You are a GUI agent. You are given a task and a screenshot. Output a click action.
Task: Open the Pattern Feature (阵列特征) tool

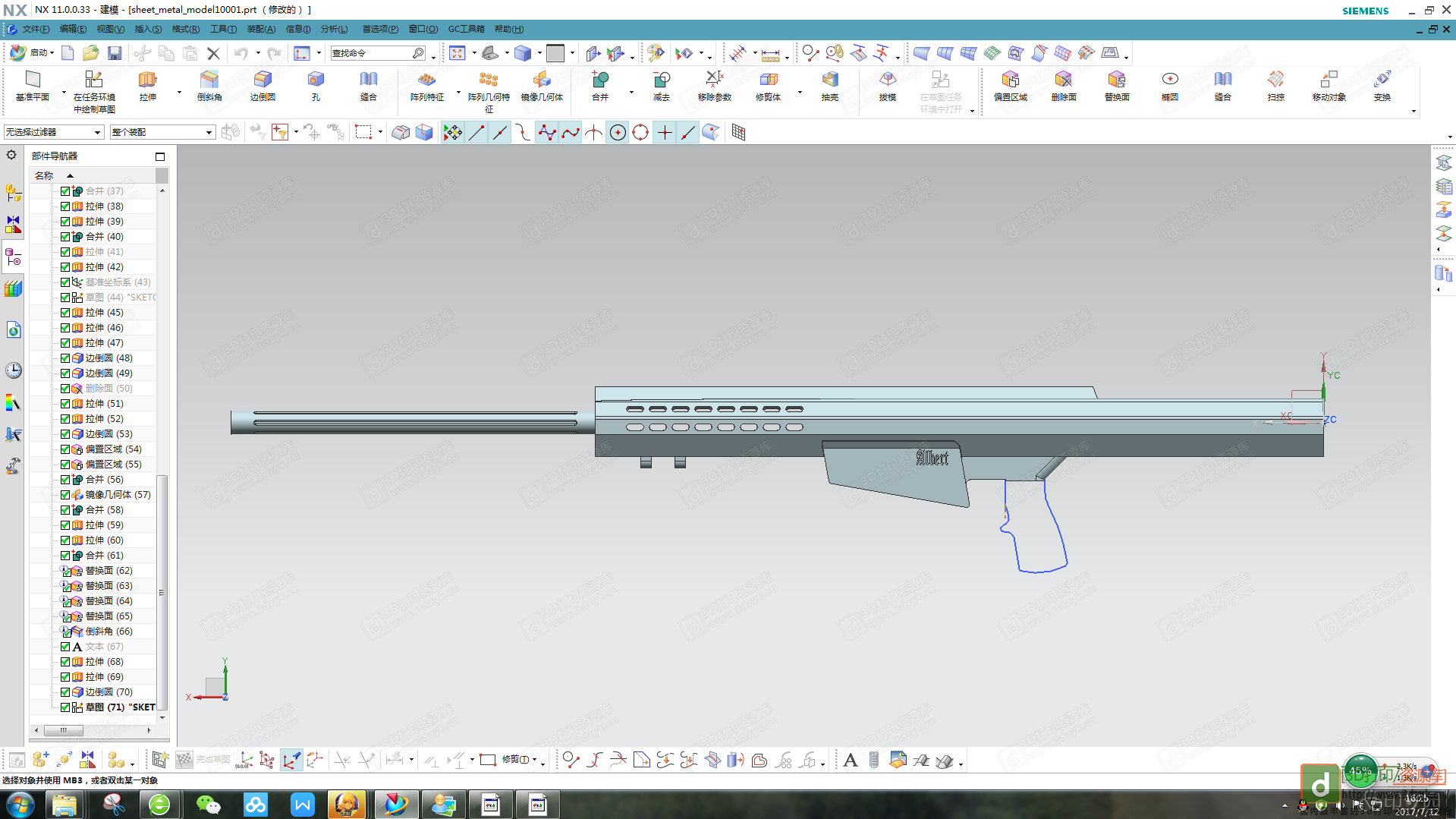point(426,79)
